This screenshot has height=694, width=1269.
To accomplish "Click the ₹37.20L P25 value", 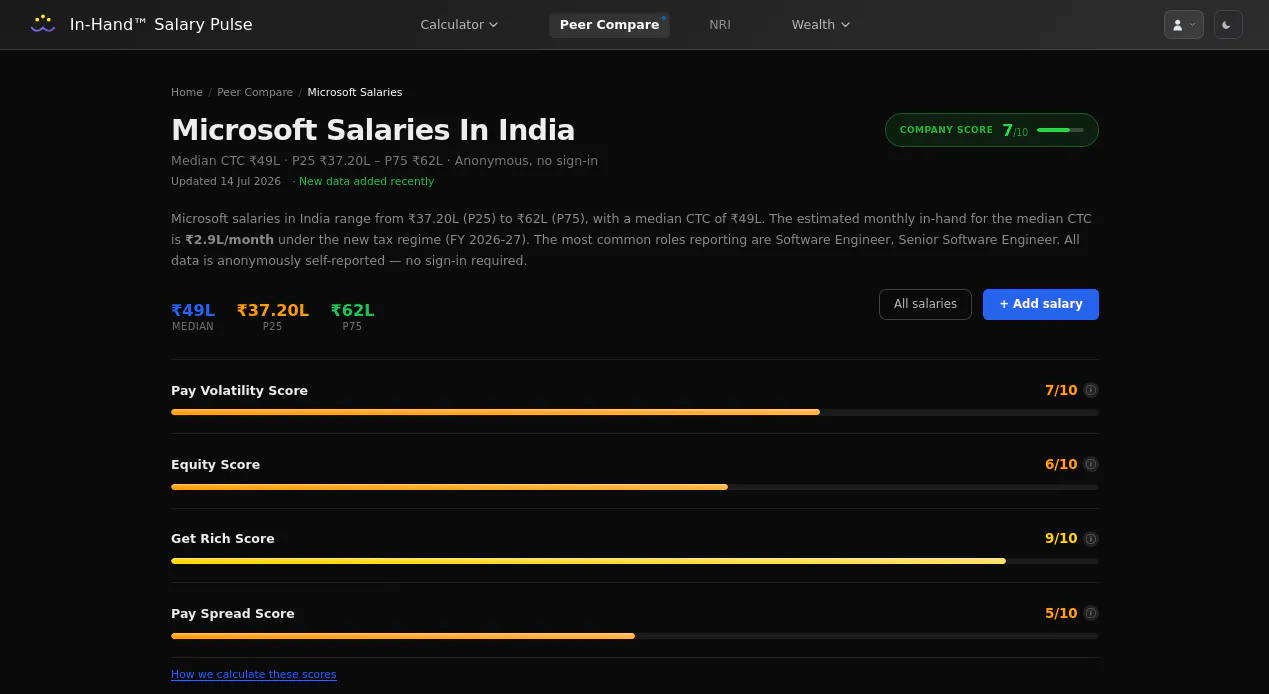I will pos(273,310).
